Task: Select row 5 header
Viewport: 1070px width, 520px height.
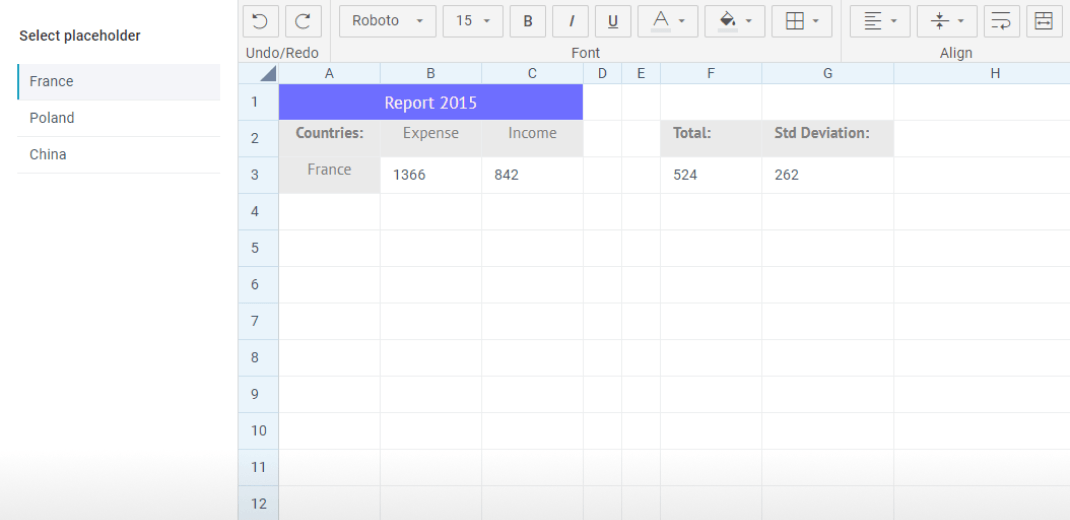Action: [259, 248]
